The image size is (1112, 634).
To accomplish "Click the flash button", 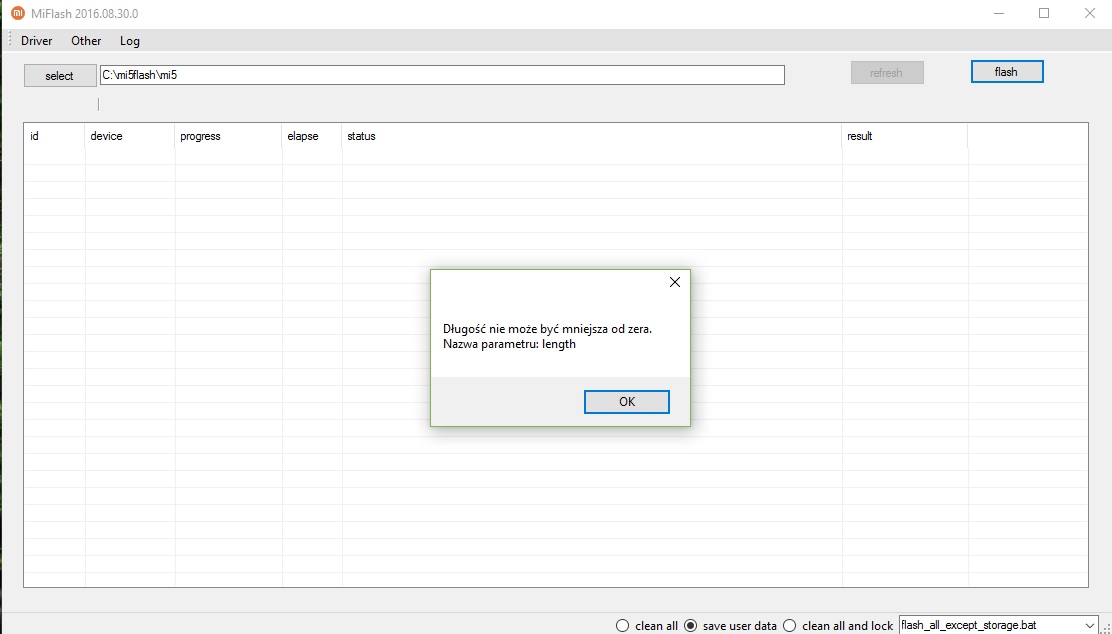I will [1006, 72].
